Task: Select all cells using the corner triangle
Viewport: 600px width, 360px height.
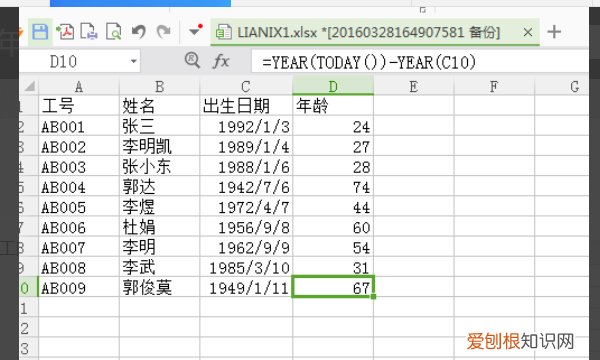Action: tap(29, 86)
